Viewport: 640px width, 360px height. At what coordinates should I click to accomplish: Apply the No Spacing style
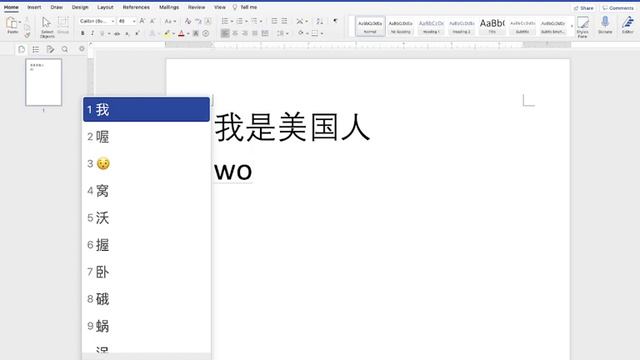400,26
